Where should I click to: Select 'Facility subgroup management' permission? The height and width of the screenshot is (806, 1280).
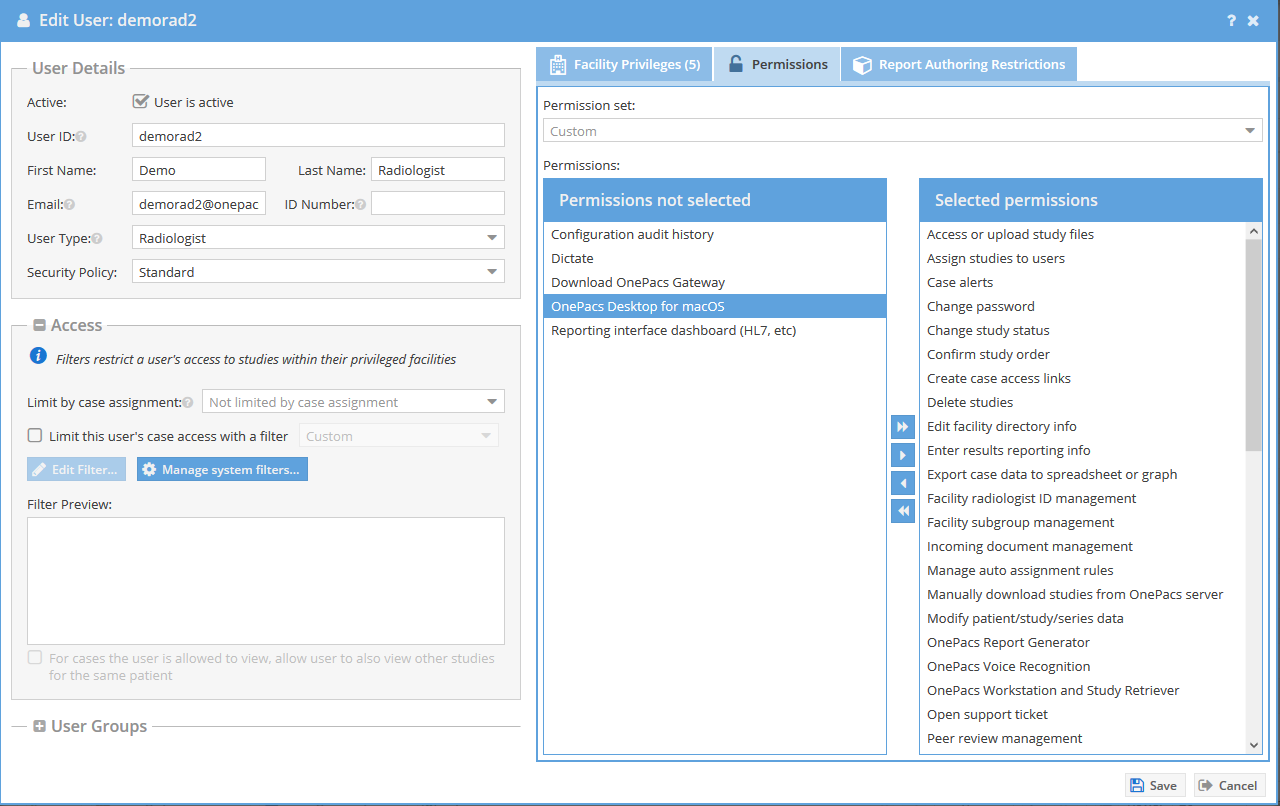pyautogui.click(x=1083, y=522)
